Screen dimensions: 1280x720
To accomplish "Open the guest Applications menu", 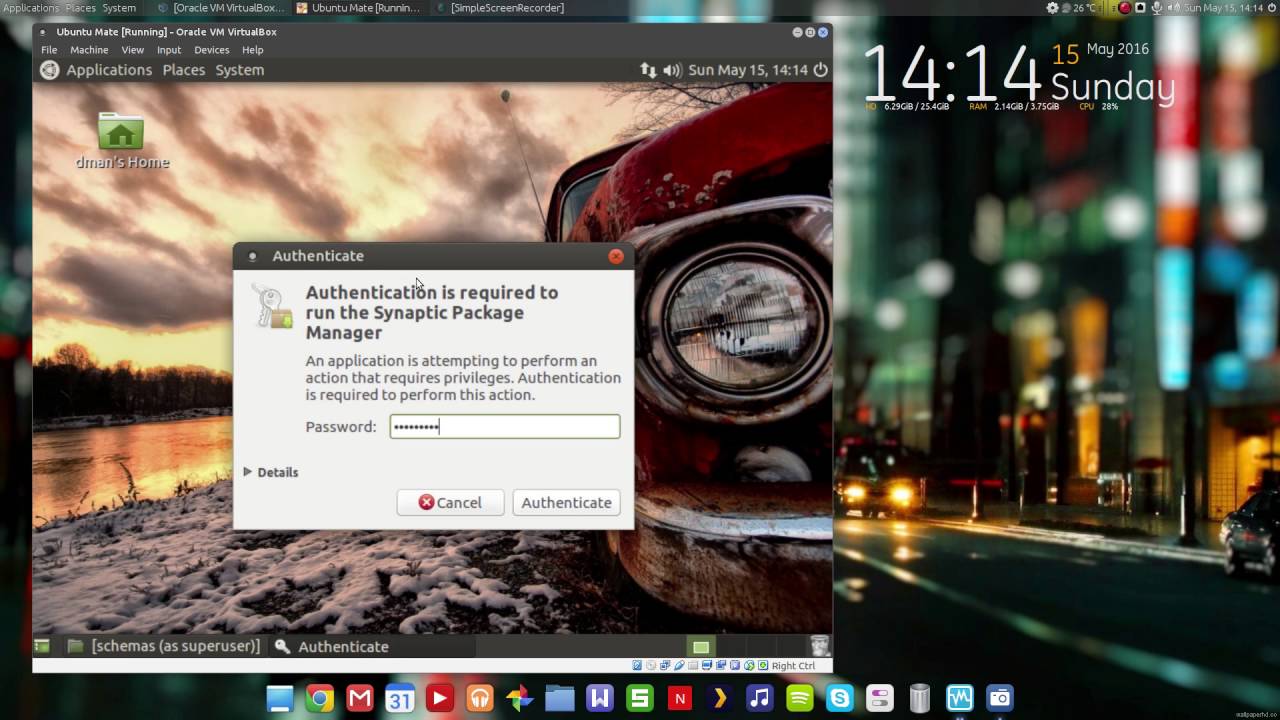I will pos(108,70).
